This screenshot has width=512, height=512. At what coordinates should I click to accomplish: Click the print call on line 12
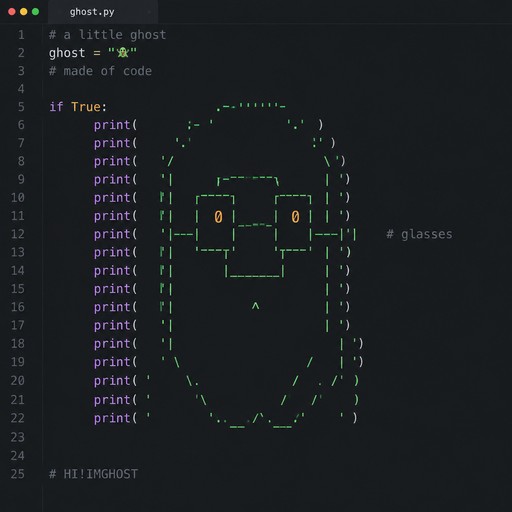point(112,234)
